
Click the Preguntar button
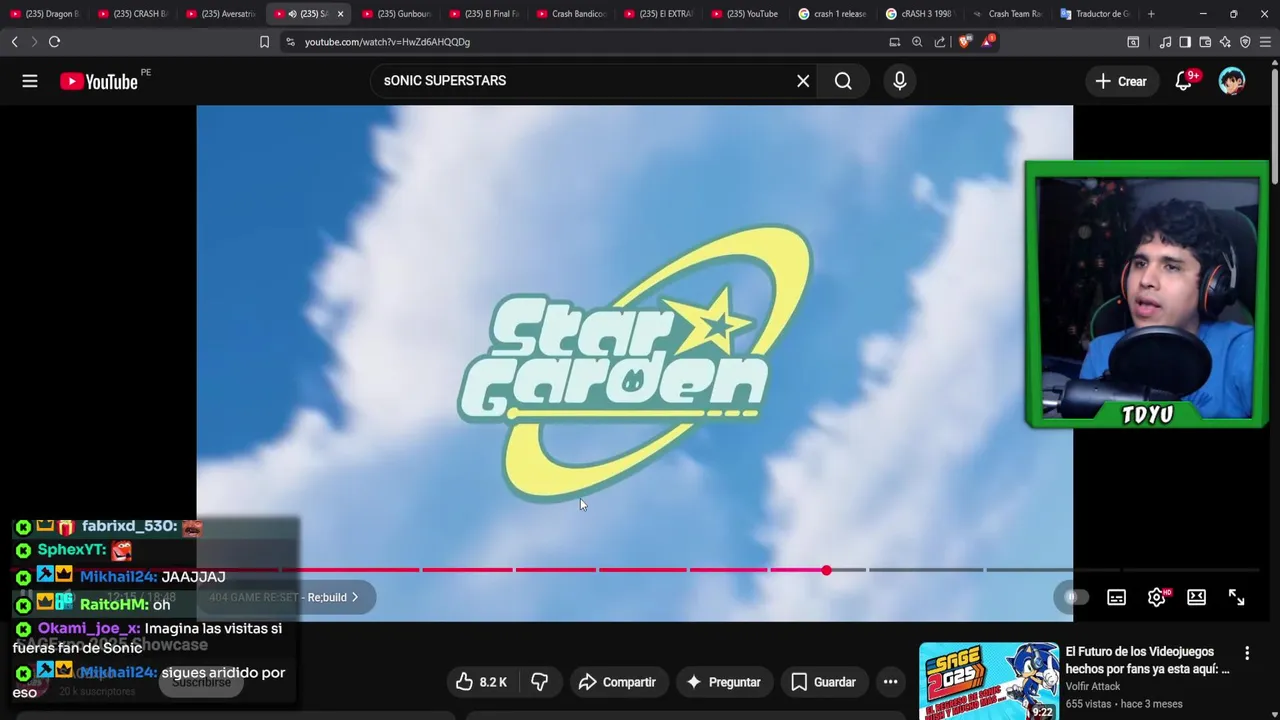[x=724, y=682]
